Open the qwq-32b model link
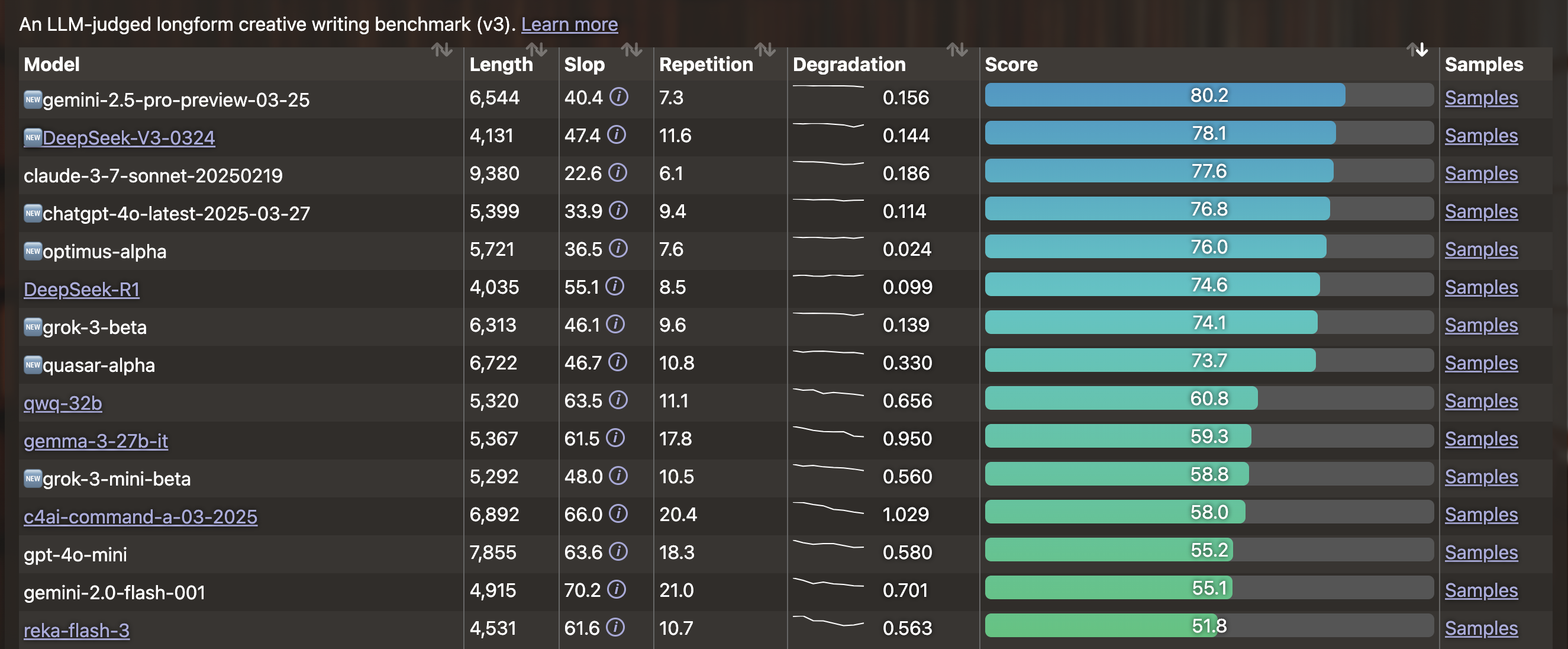Screen dimensions: 1568x649 (x=63, y=403)
